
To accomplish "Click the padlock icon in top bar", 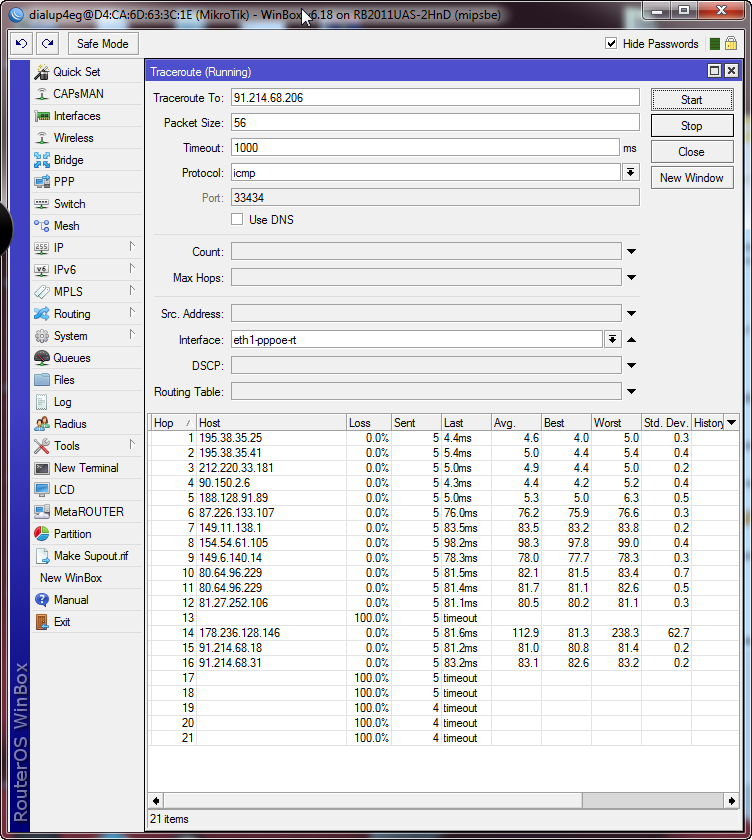I will [x=731, y=44].
